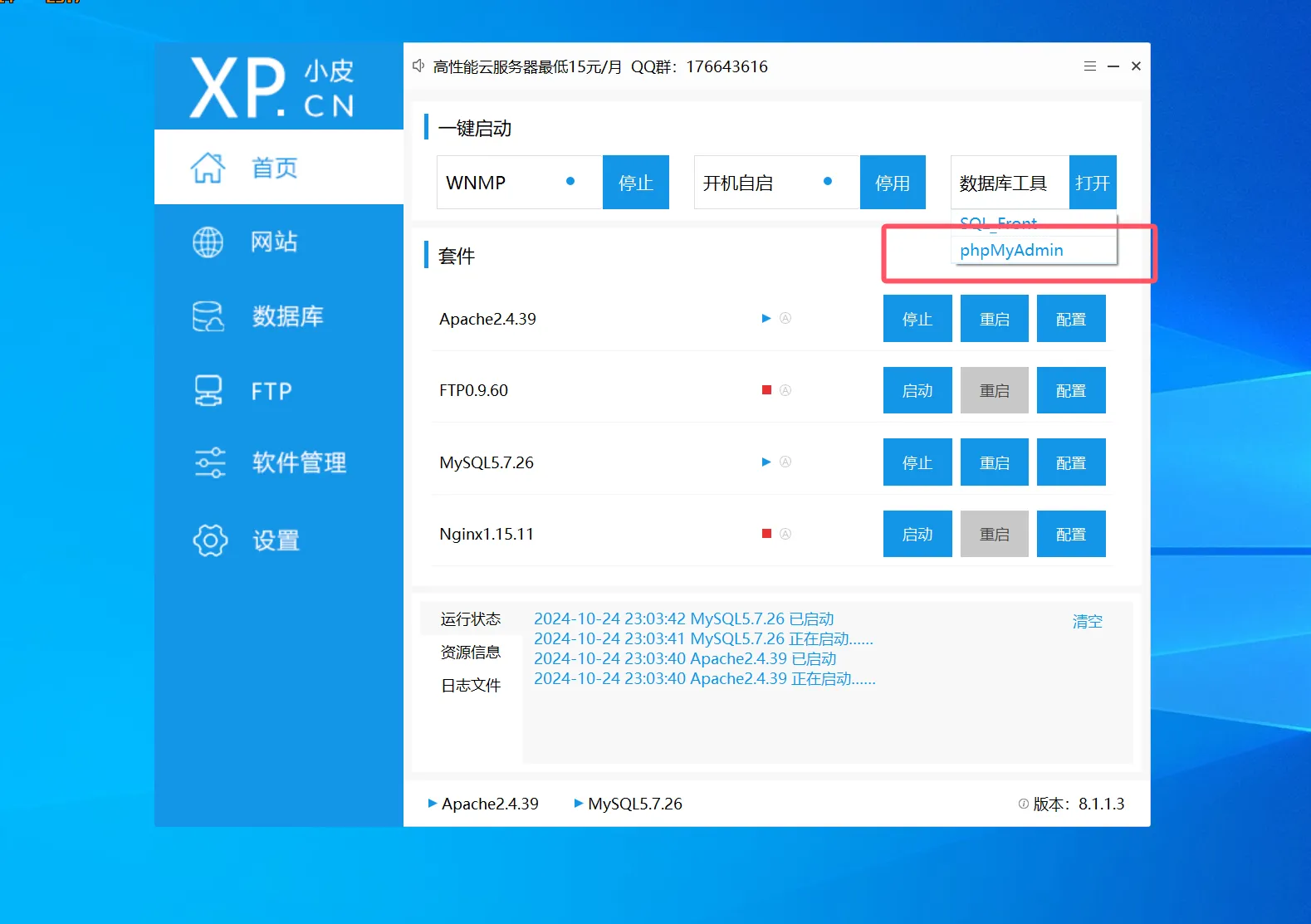The image size is (1311, 924).
Task: Click the globe website icon
Action: click(x=208, y=242)
